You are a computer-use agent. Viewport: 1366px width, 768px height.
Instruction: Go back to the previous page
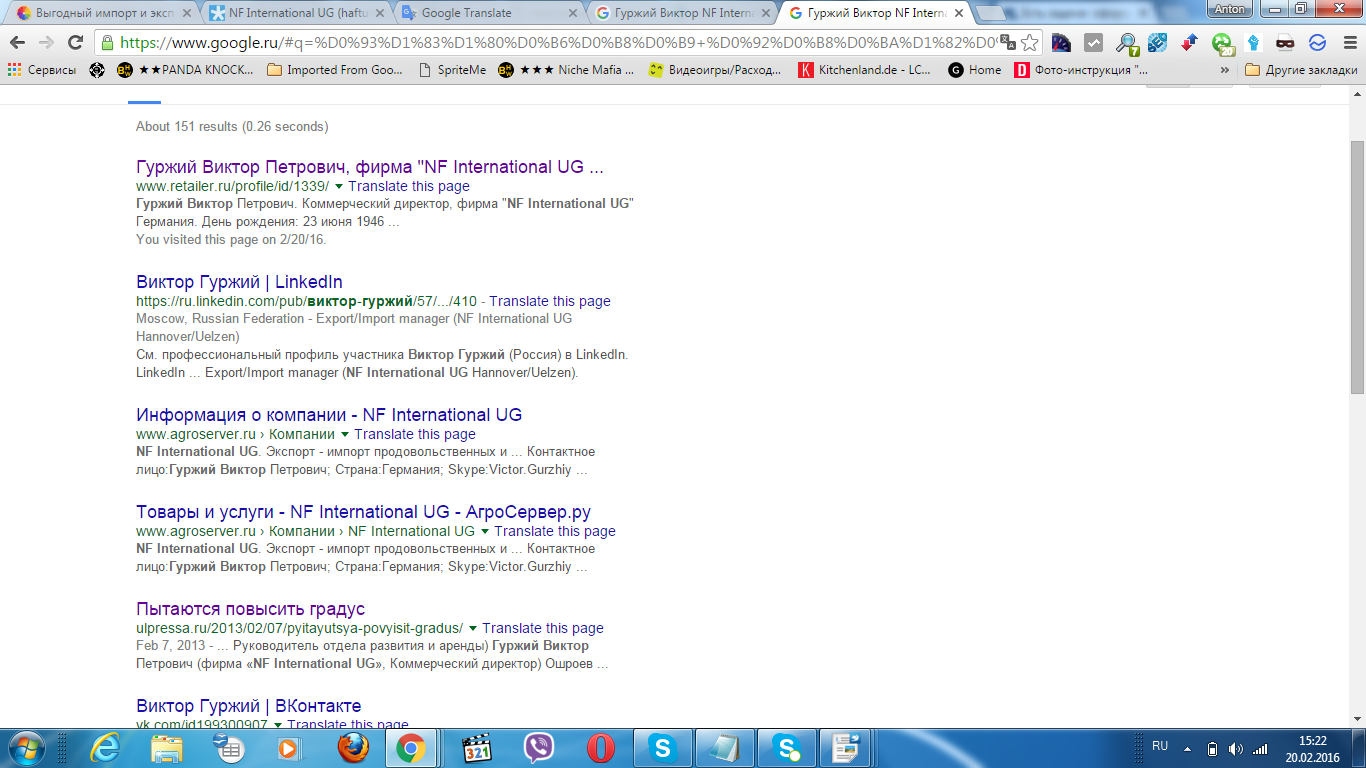(17, 43)
